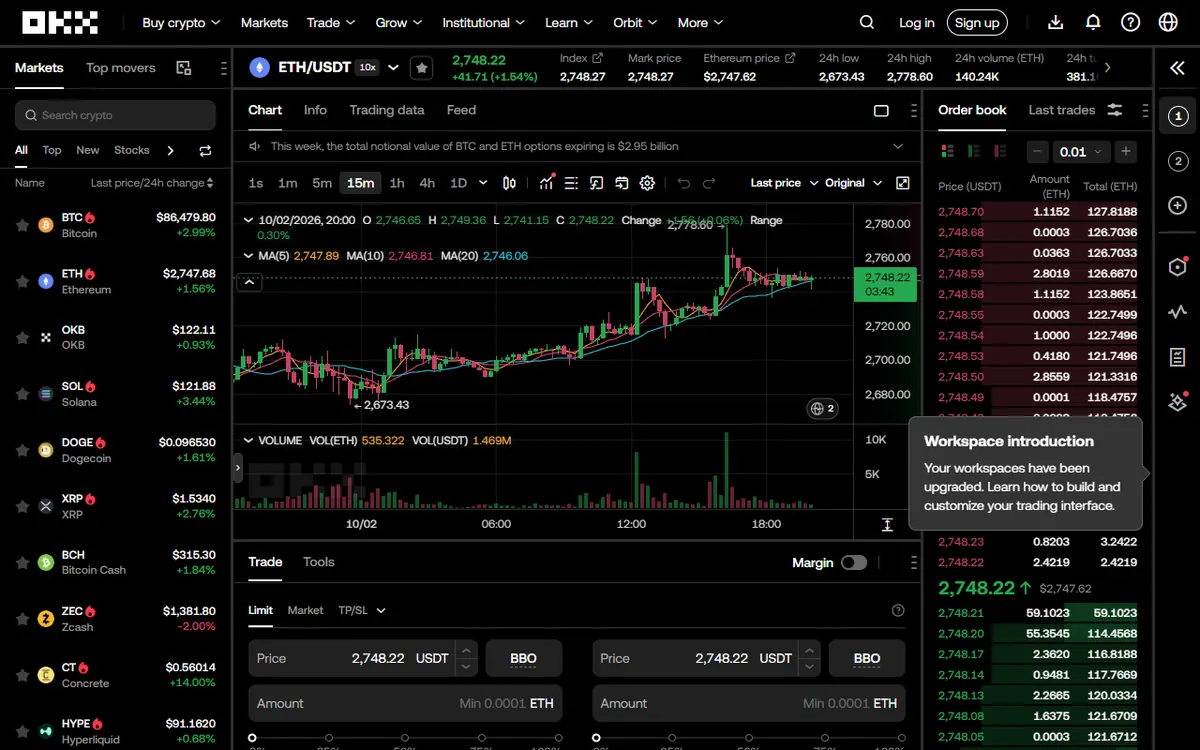This screenshot has height=750, width=1200.
Task: Expand the announcement banner chevron
Action: (898, 146)
